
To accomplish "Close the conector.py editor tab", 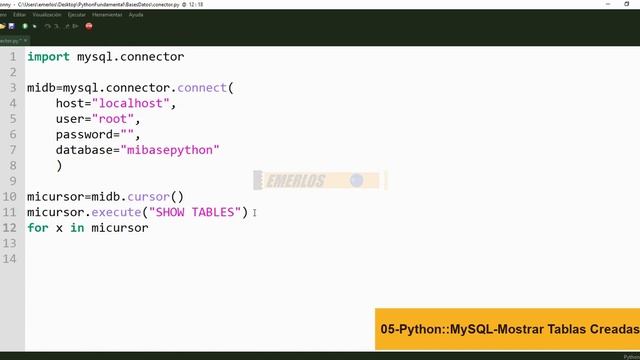I will coord(25,41).
